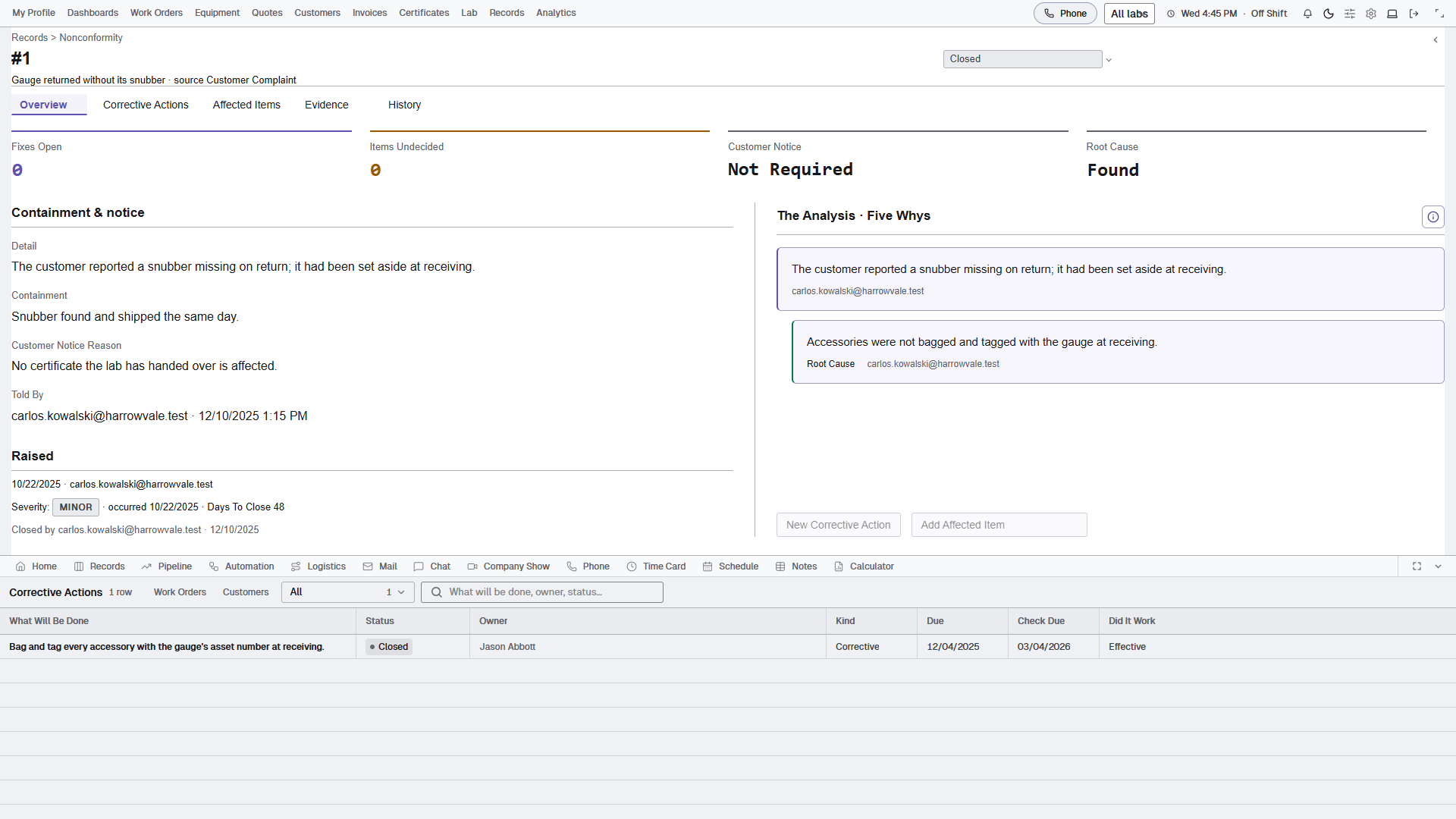The width and height of the screenshot is (1456, 819).
Task: Open the Pipeline dock item
Action: (x=167, y=566)
